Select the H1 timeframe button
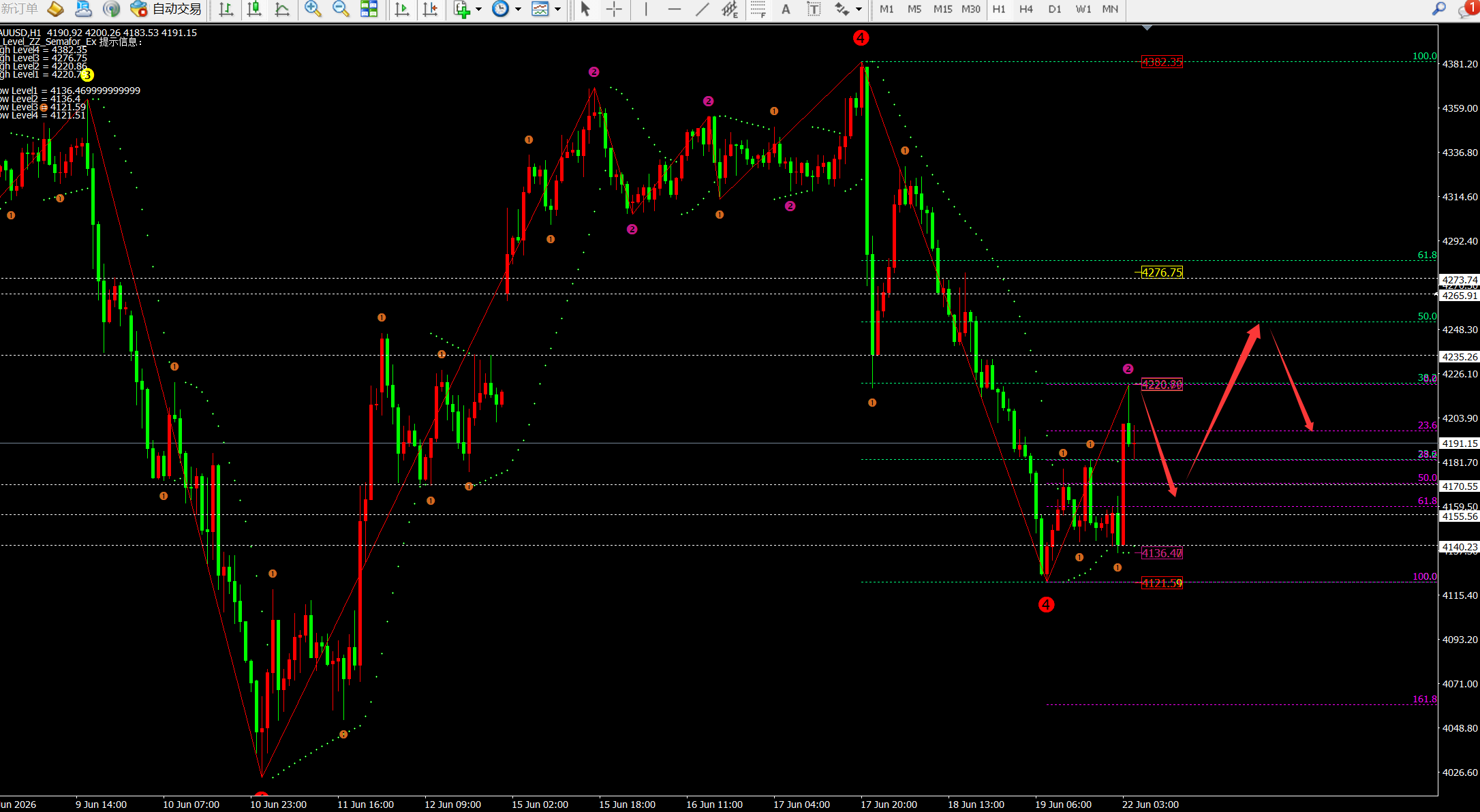Image resolution: width=1480 pixels, height=812 pixels. (999, 9)
